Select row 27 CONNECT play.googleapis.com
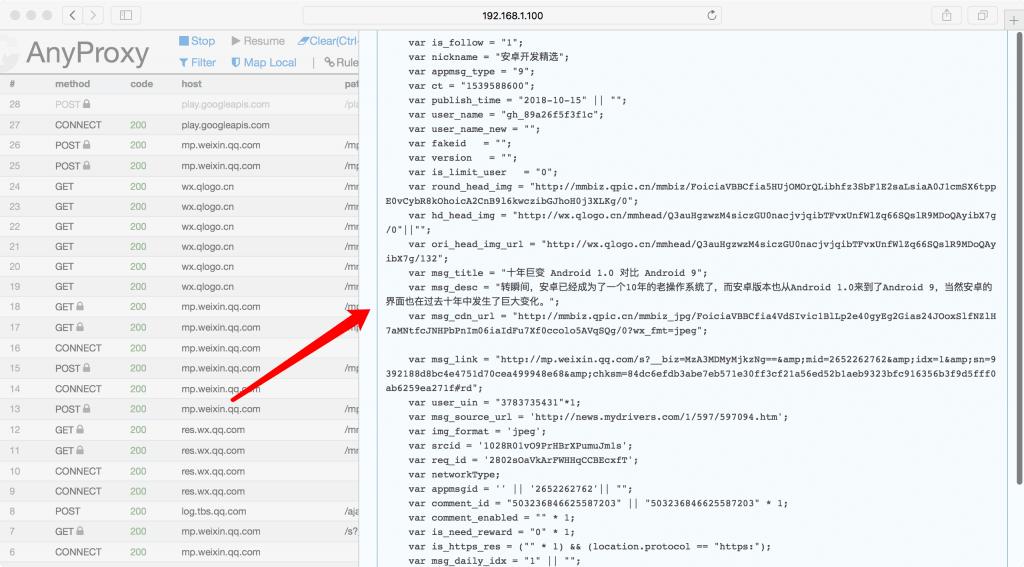1024x567 pixels. click(x=180, y=125)
